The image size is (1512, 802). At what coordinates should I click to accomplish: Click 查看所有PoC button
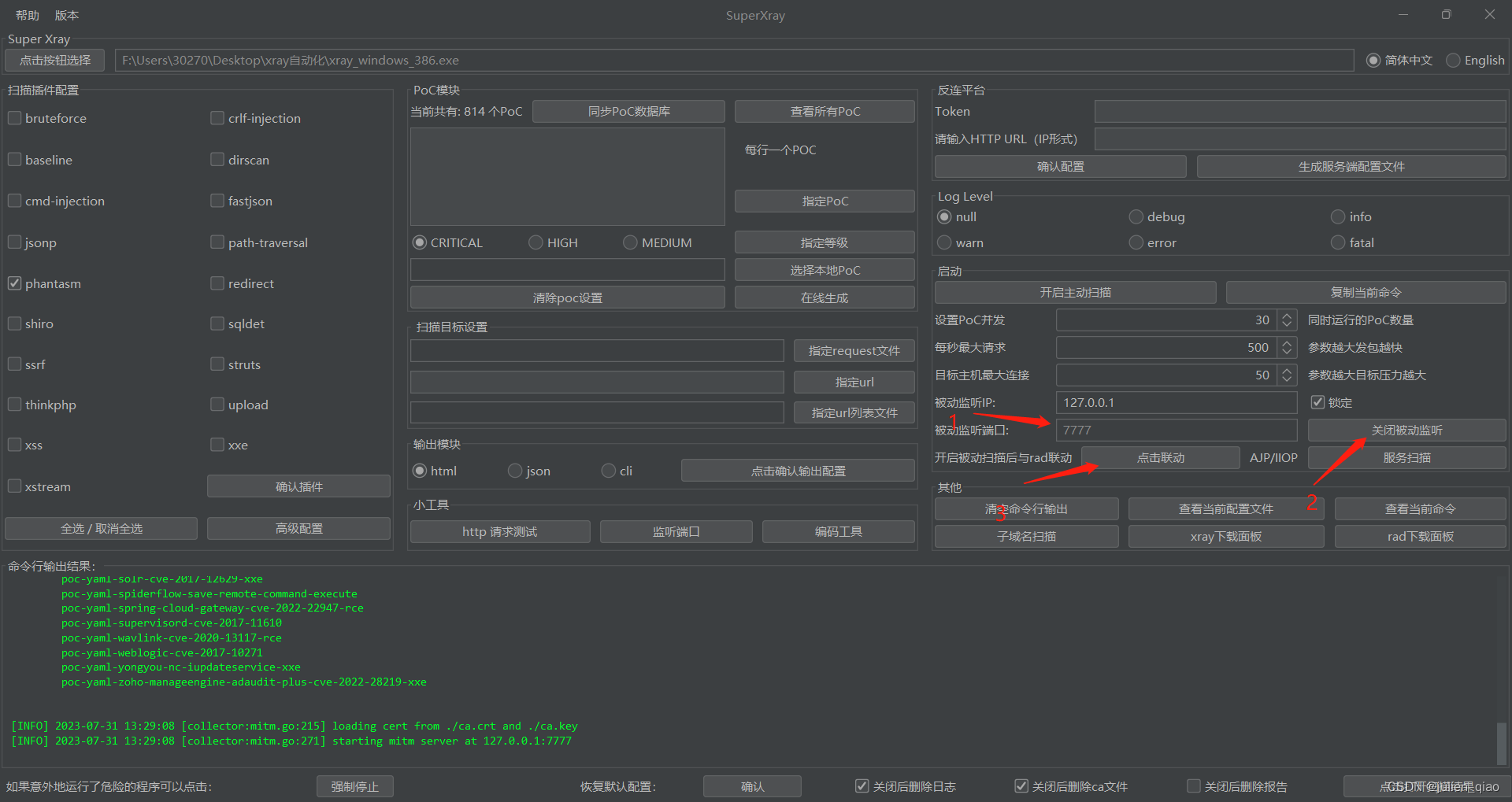[825, 112]
